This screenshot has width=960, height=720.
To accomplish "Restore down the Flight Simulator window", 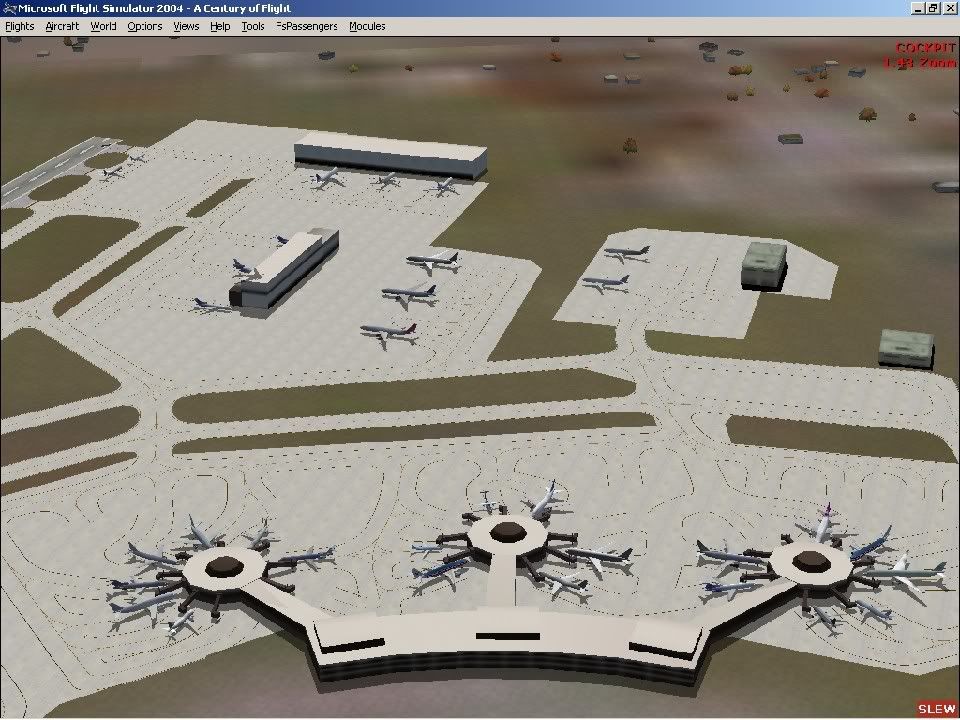I will coord(933,8).
